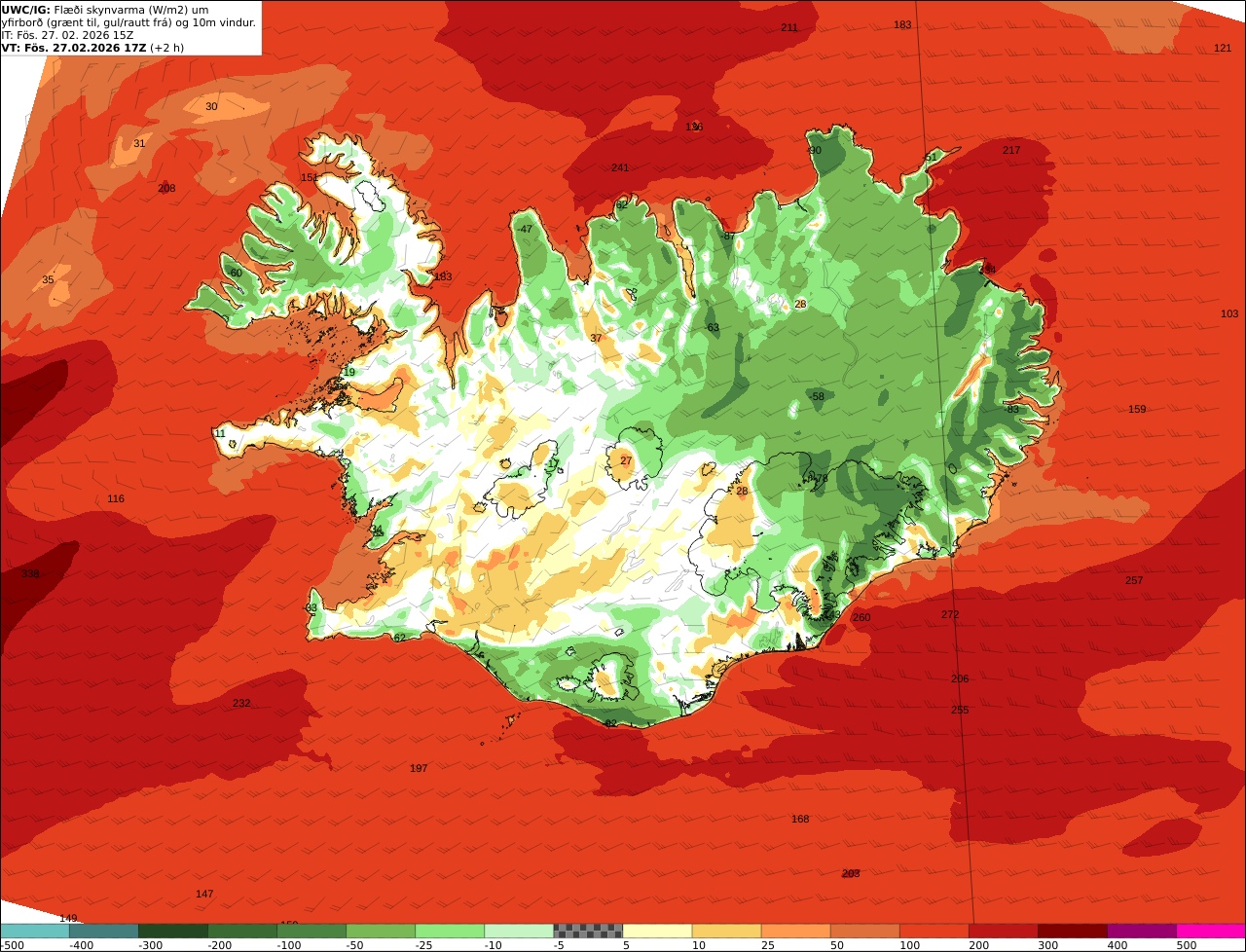Click the map value '63' in northern Iceland
This screenshot has height=952, width=1246.
click(714, 327)
